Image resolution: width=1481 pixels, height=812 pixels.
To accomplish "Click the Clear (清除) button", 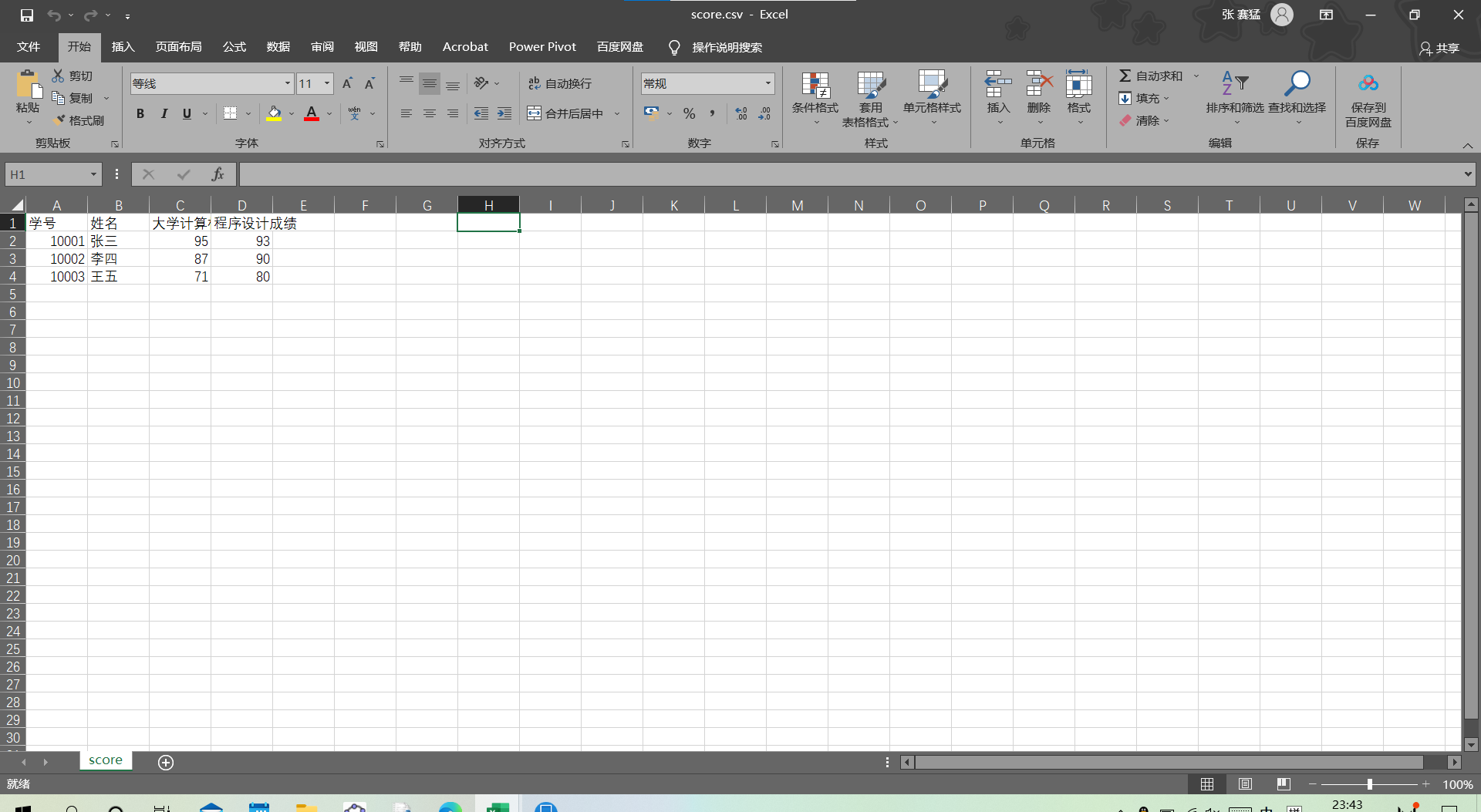I will pyautogui.click(x=1144, y=120).
